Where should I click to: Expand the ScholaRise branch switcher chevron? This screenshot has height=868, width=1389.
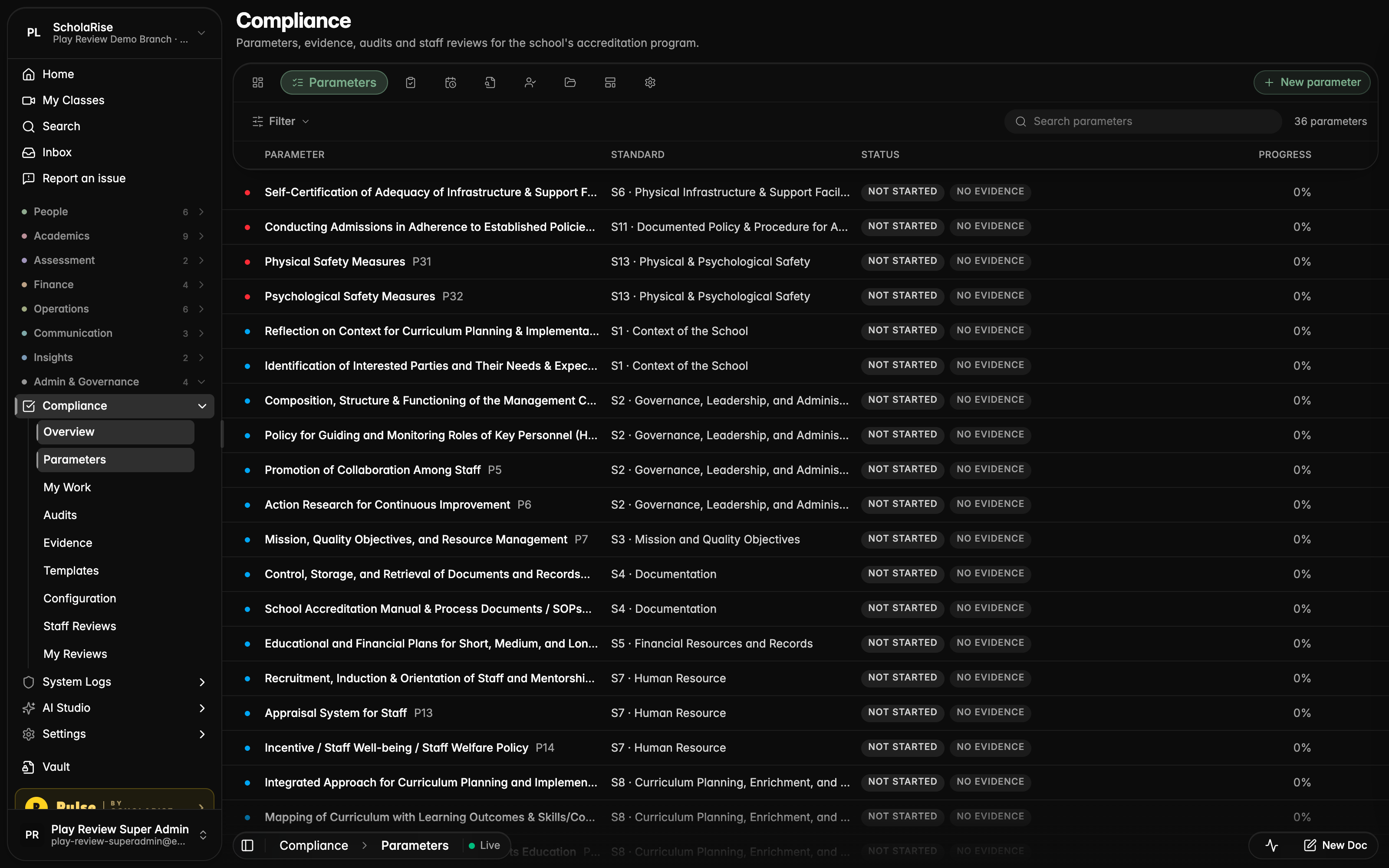pyautogui.click(x=201, y=33)
